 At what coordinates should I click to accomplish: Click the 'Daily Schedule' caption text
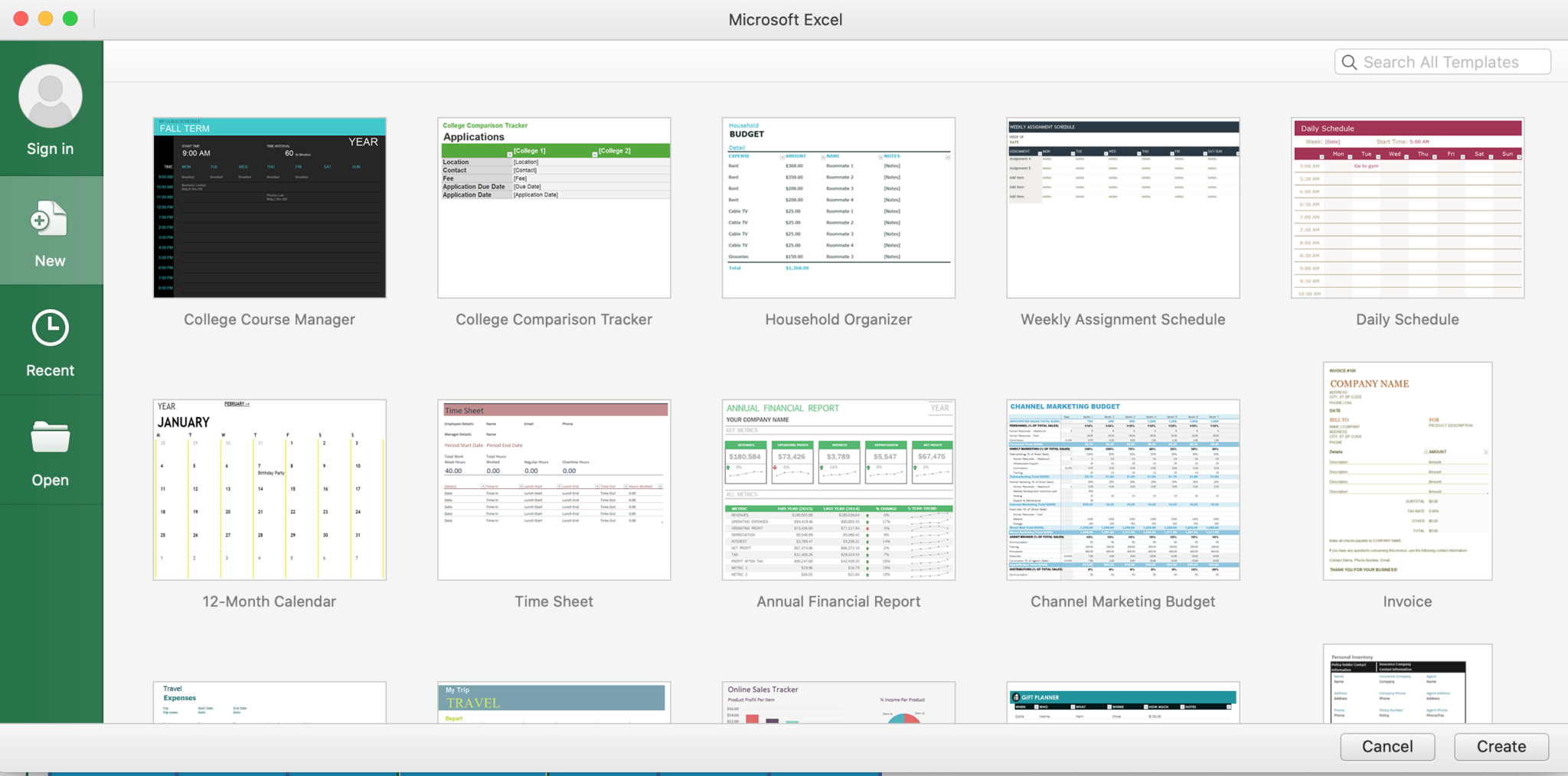coord(1407,320)
